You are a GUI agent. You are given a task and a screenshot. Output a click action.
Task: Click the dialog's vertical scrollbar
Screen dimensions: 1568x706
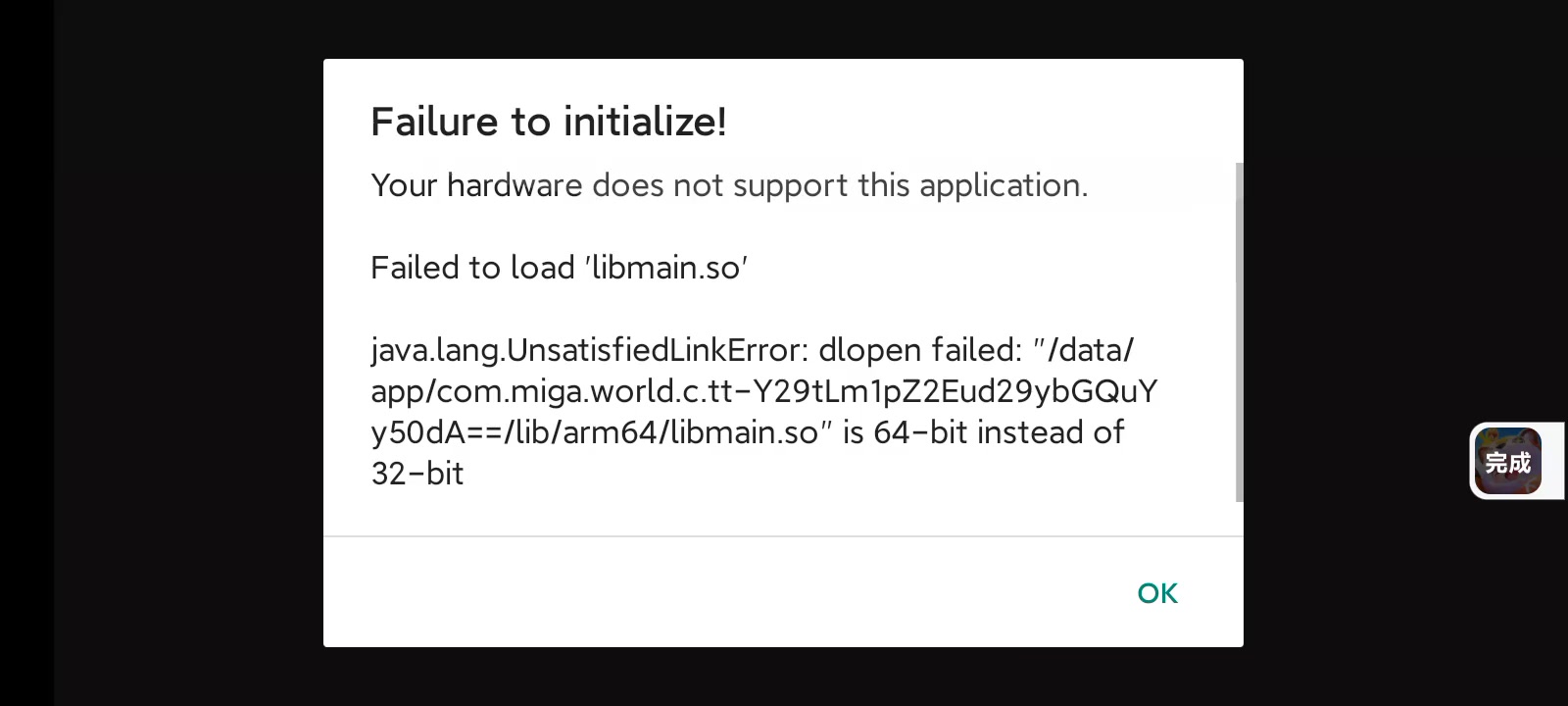1239,333
